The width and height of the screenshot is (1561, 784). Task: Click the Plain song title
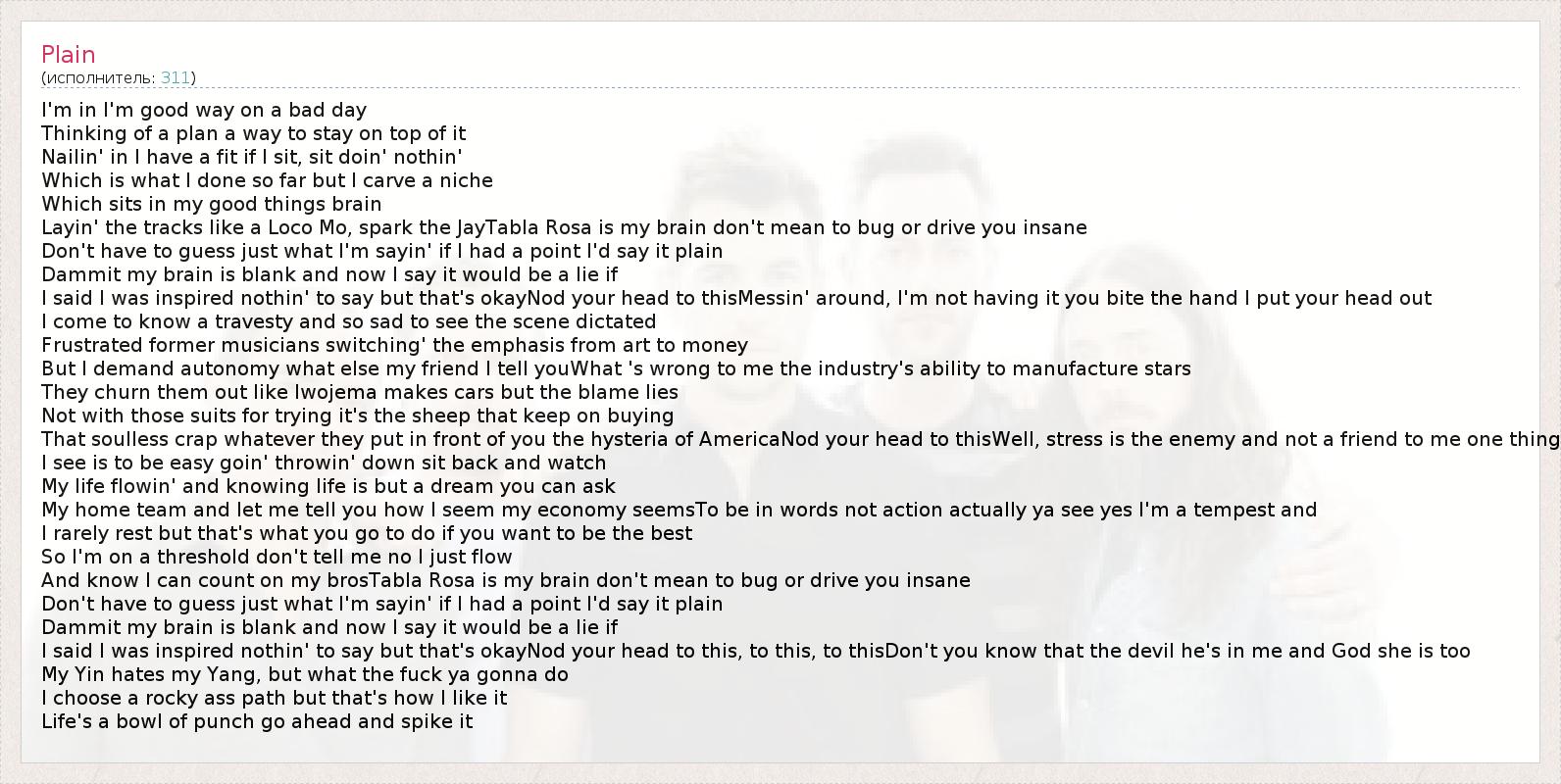[68, 54]
